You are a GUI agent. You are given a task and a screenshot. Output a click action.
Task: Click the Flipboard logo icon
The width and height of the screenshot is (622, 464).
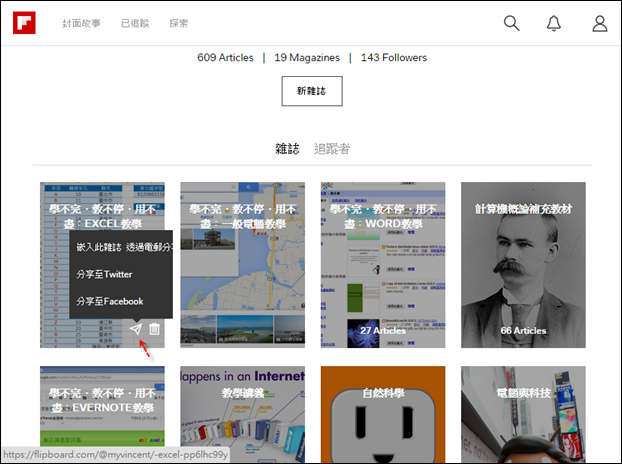24,23
